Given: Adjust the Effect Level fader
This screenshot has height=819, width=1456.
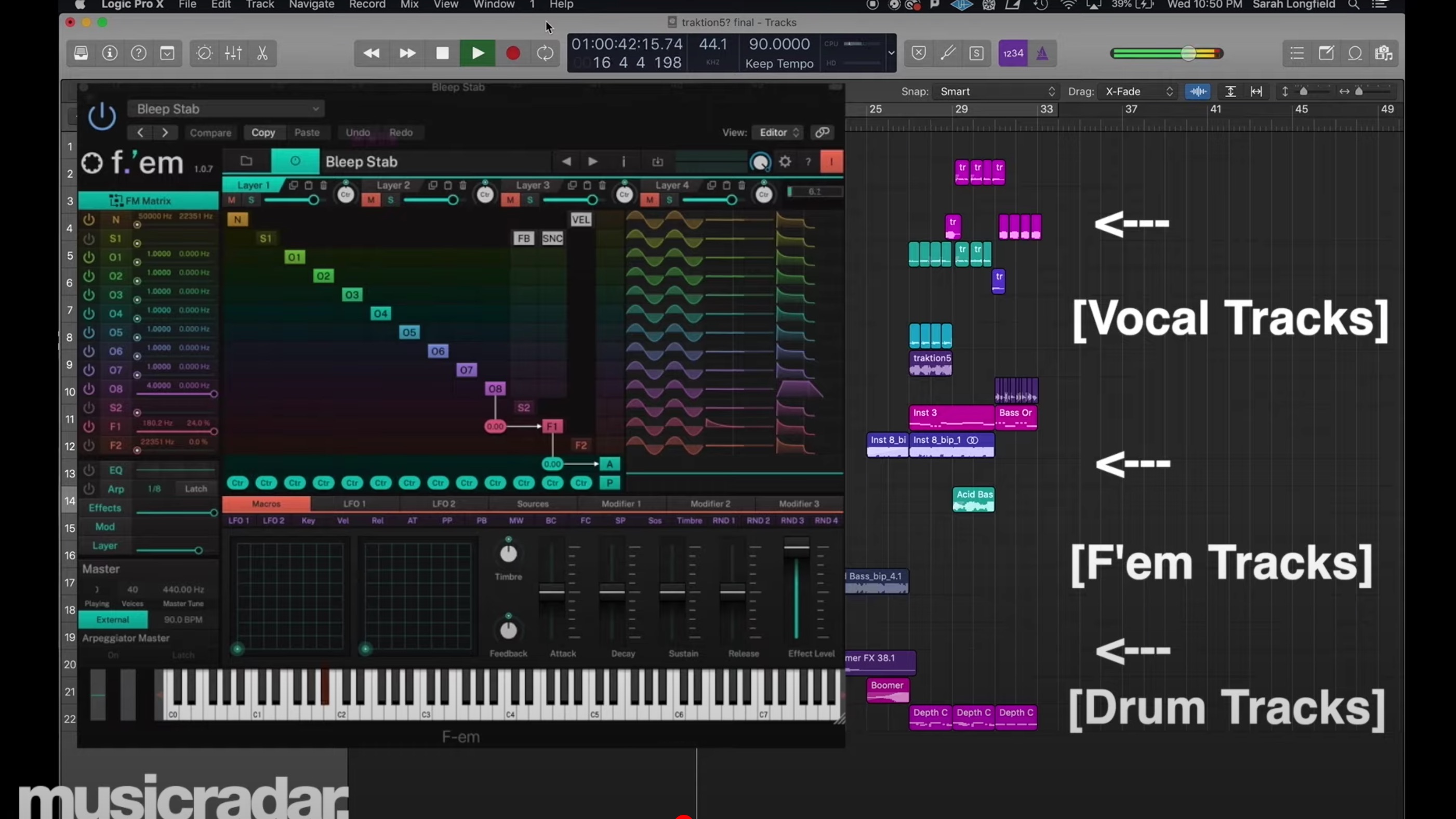Looking at the screenshot, I should click(797, 547).
